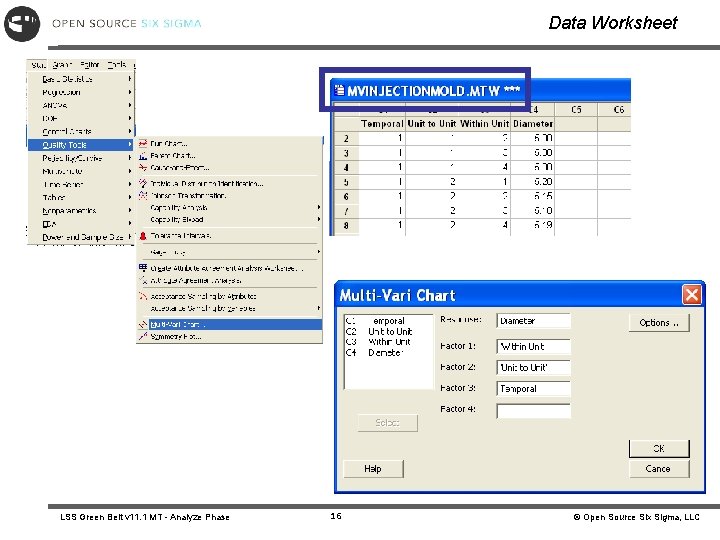Expand the Reliability/Survival submenu
This screenshot has height=540, width=720.
coord(80,158)
